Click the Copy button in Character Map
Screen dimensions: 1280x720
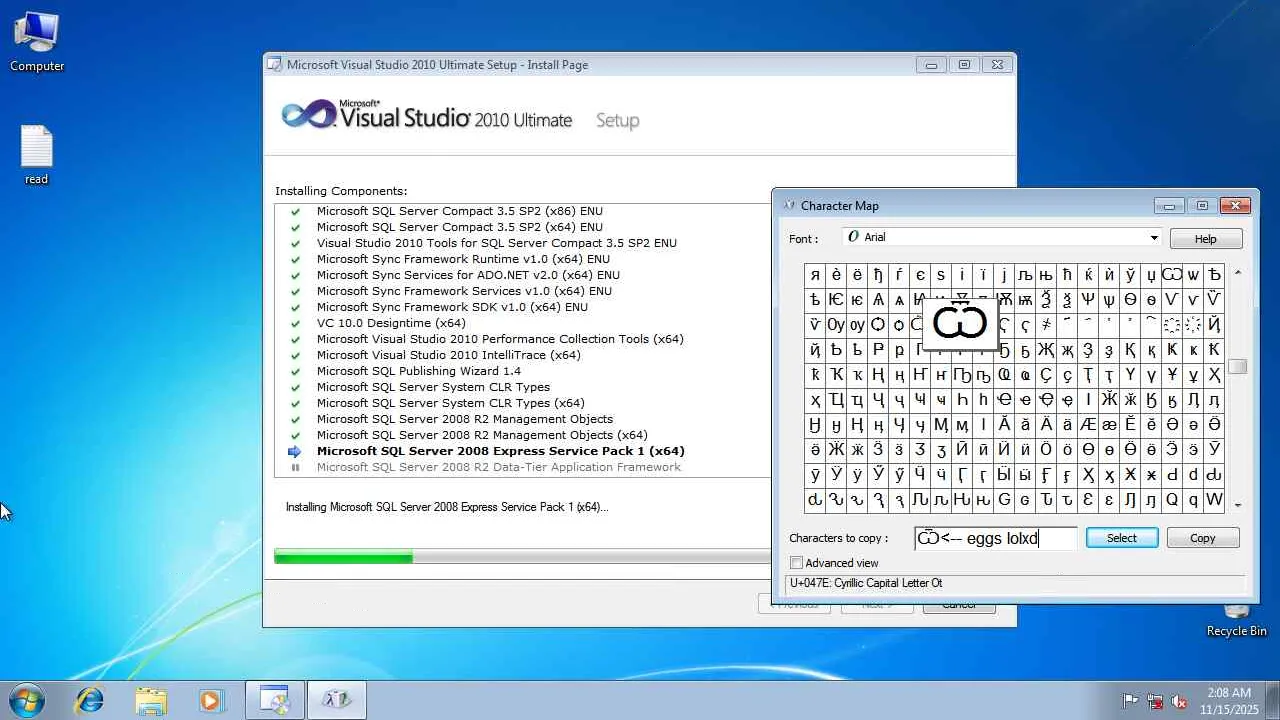tap(1203, 538)
